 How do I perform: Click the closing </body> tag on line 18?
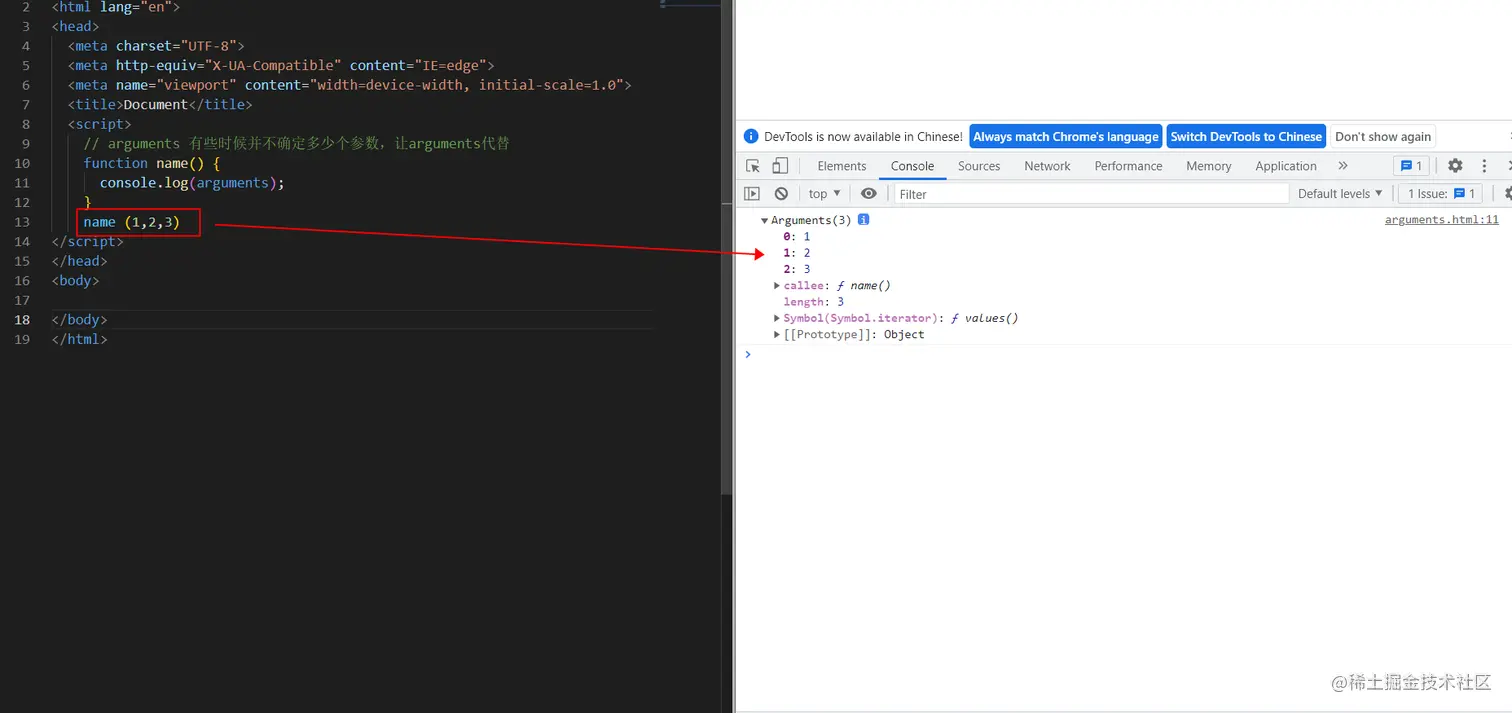coord(79,320)
